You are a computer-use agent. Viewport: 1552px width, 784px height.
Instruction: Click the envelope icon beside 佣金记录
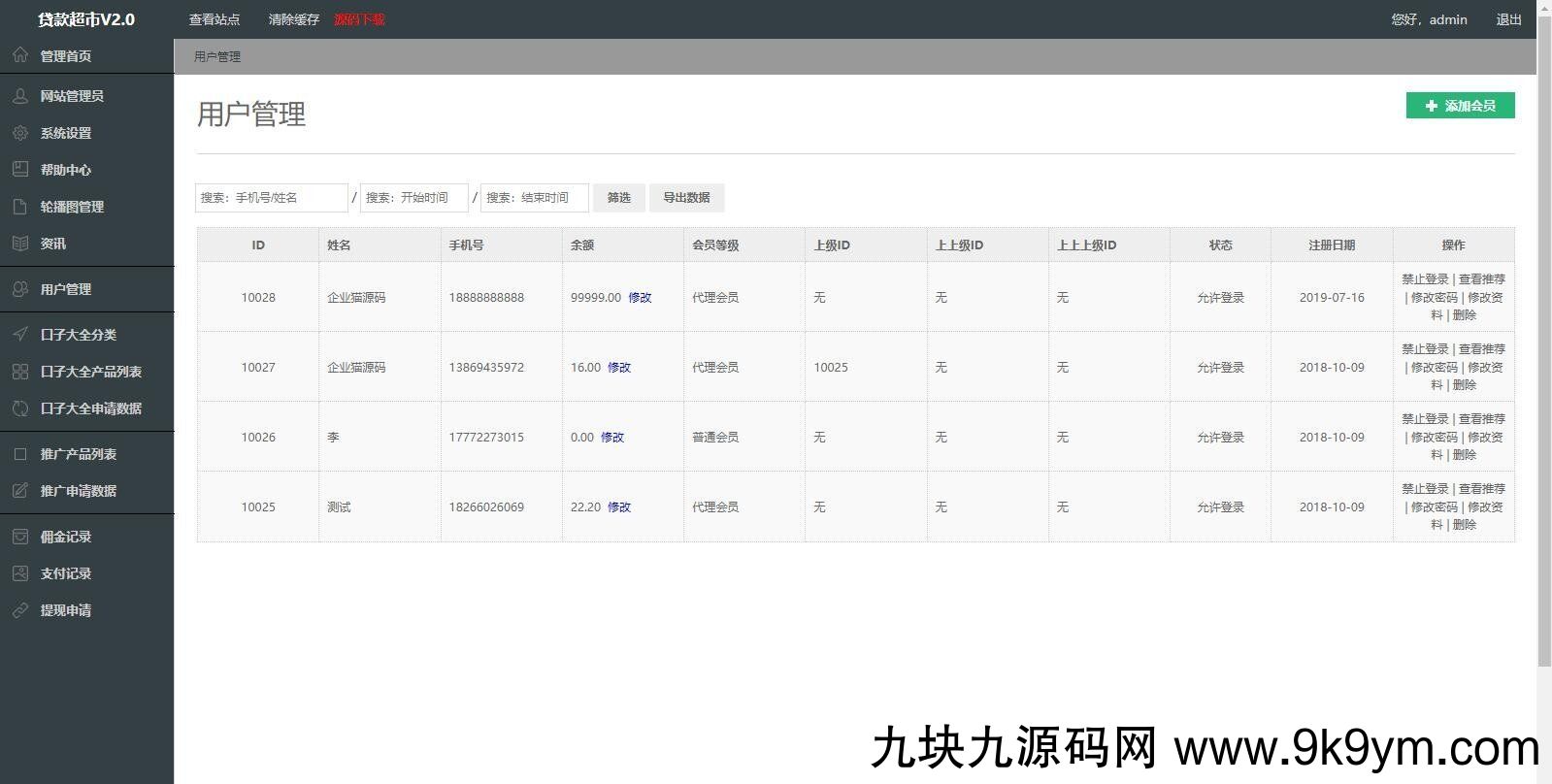coord(19,537)
